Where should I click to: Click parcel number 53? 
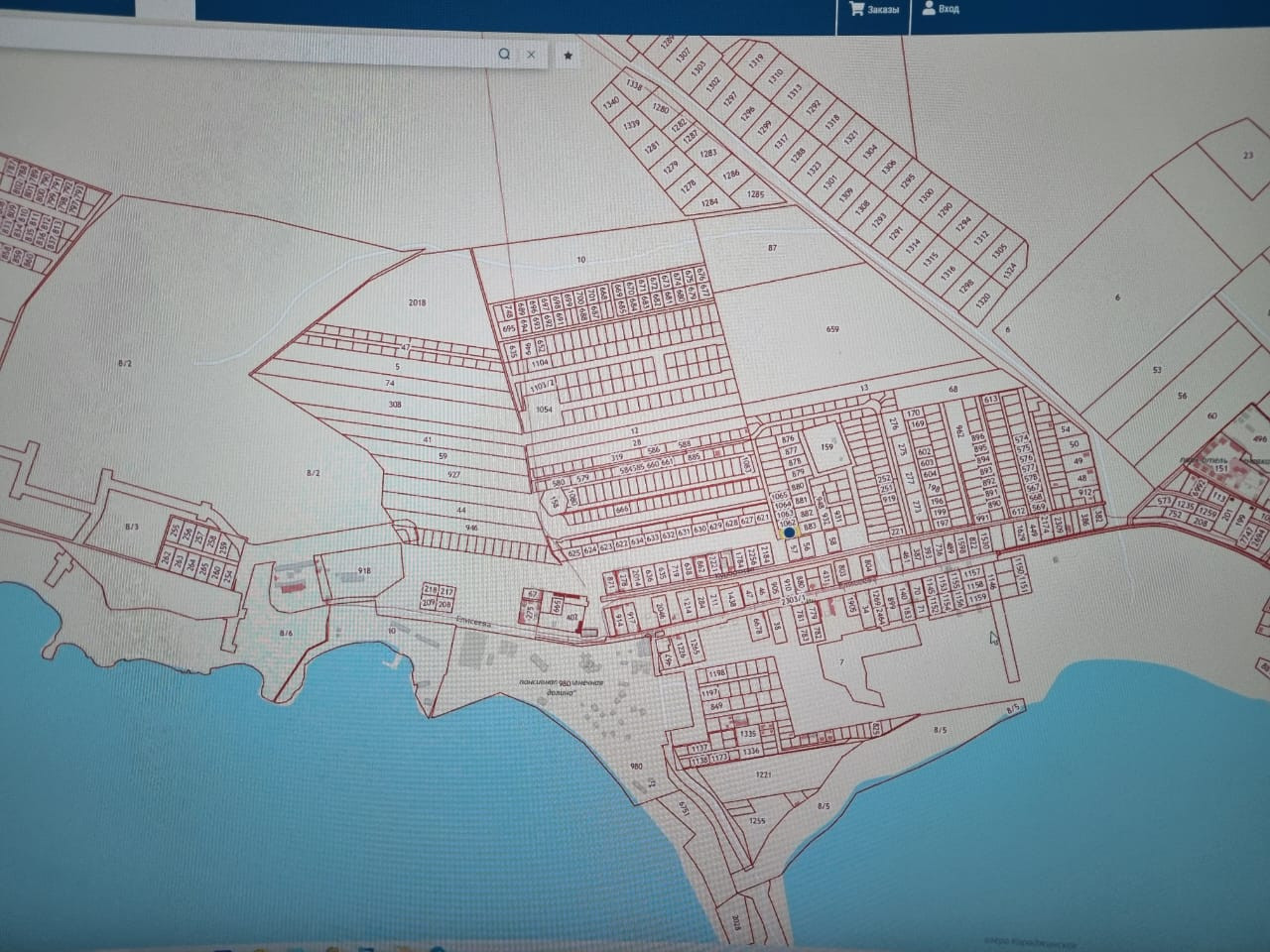pyautogui.click(x=1157, y=370)
